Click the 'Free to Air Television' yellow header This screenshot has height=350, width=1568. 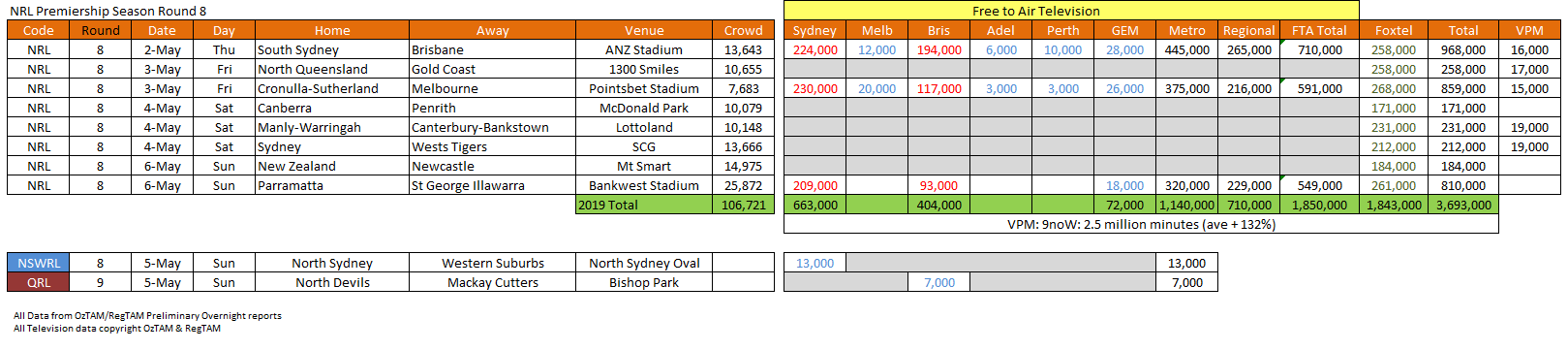pyautogui.click(x=1071, y=11)
